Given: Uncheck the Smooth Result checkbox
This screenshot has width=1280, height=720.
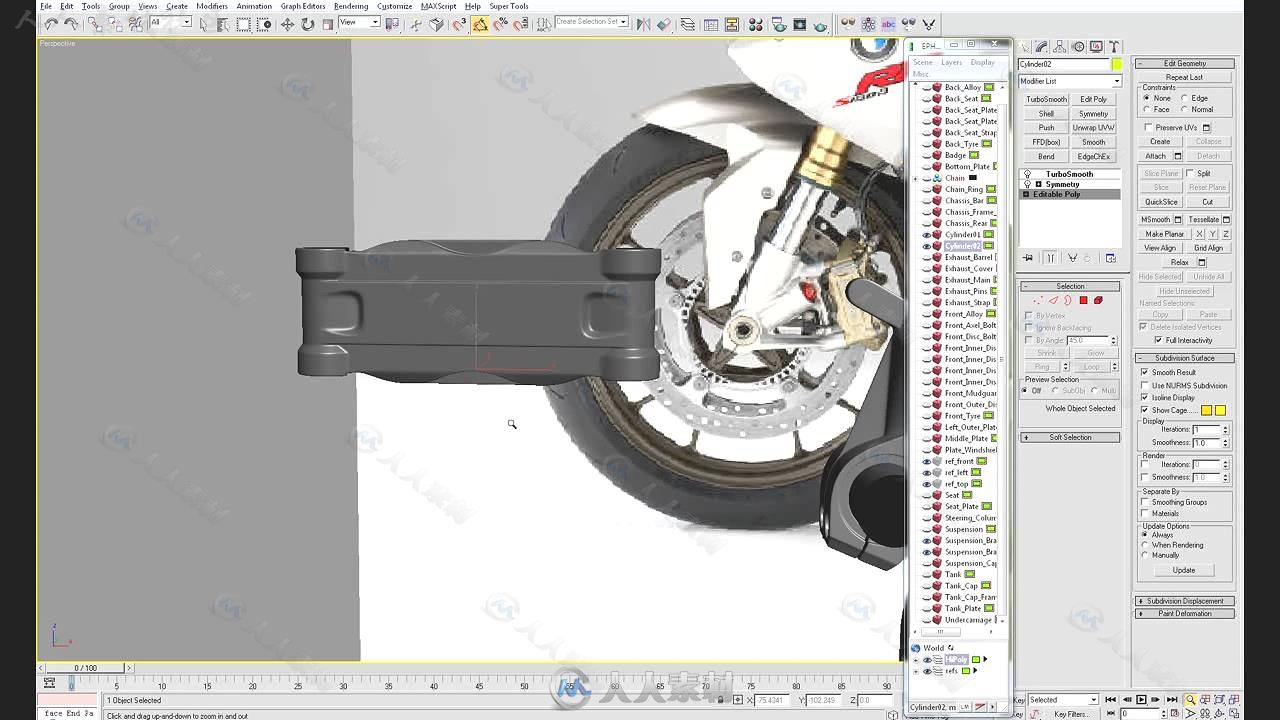Looking at the screenshot, I should [1145, 372].
